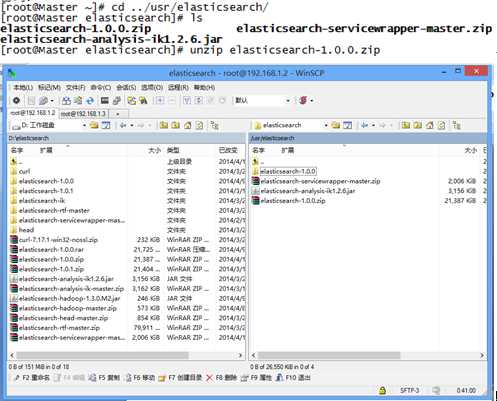
Task: Open the 标记(M) menu
Action: (49, 88)
